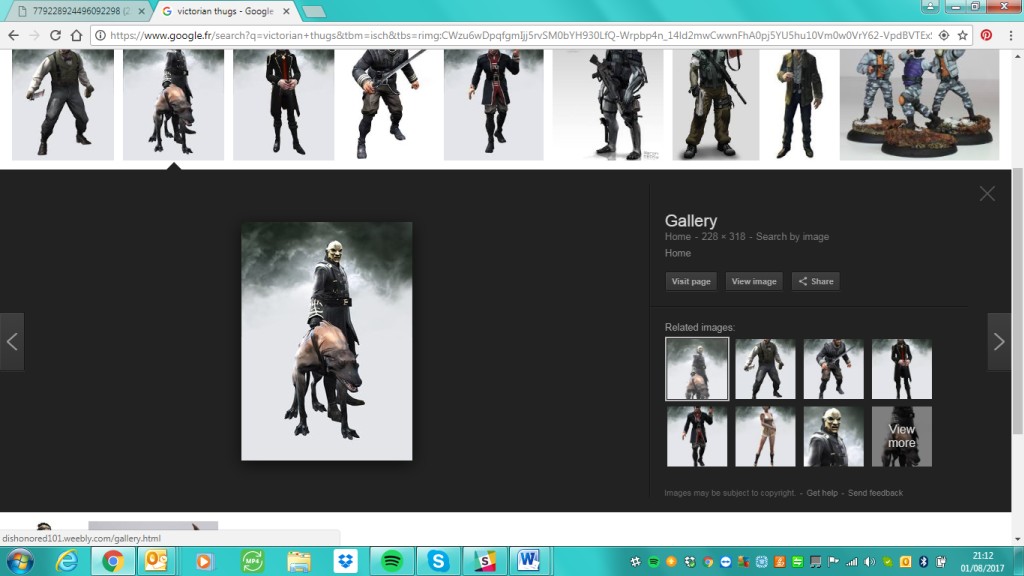Open Skype from the taskbar
The image size is (1024, 576).
[x=438, y=561]
